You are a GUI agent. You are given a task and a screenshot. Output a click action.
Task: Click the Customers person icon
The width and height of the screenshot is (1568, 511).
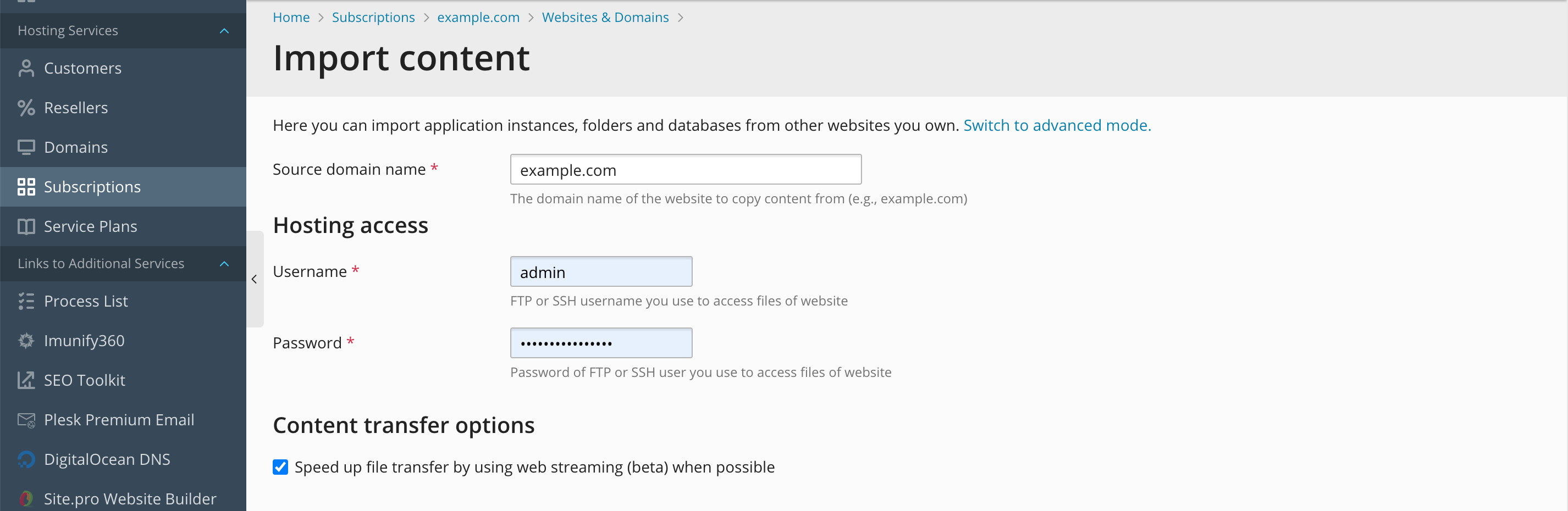(x=25, y=68)
